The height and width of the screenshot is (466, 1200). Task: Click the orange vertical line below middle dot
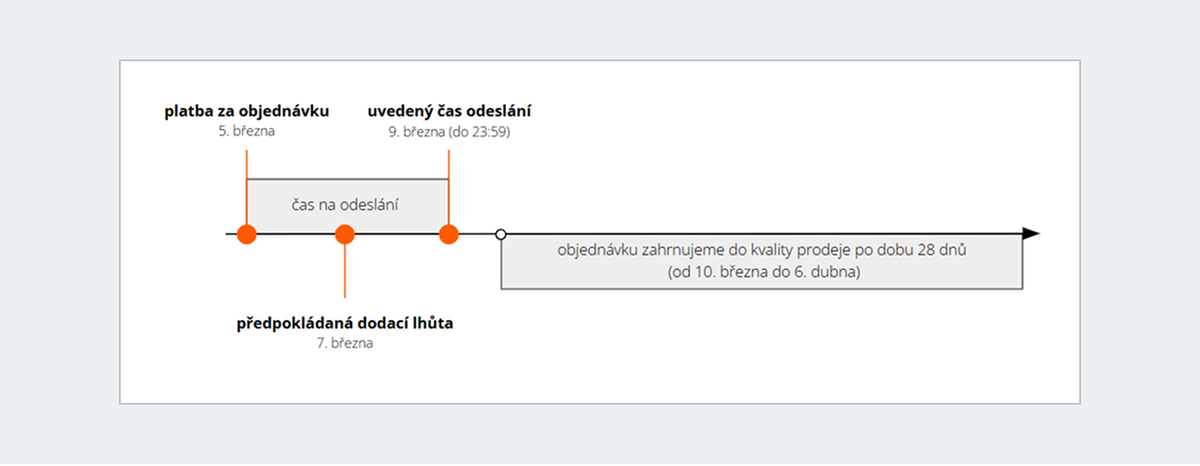[x=345, y=271]
